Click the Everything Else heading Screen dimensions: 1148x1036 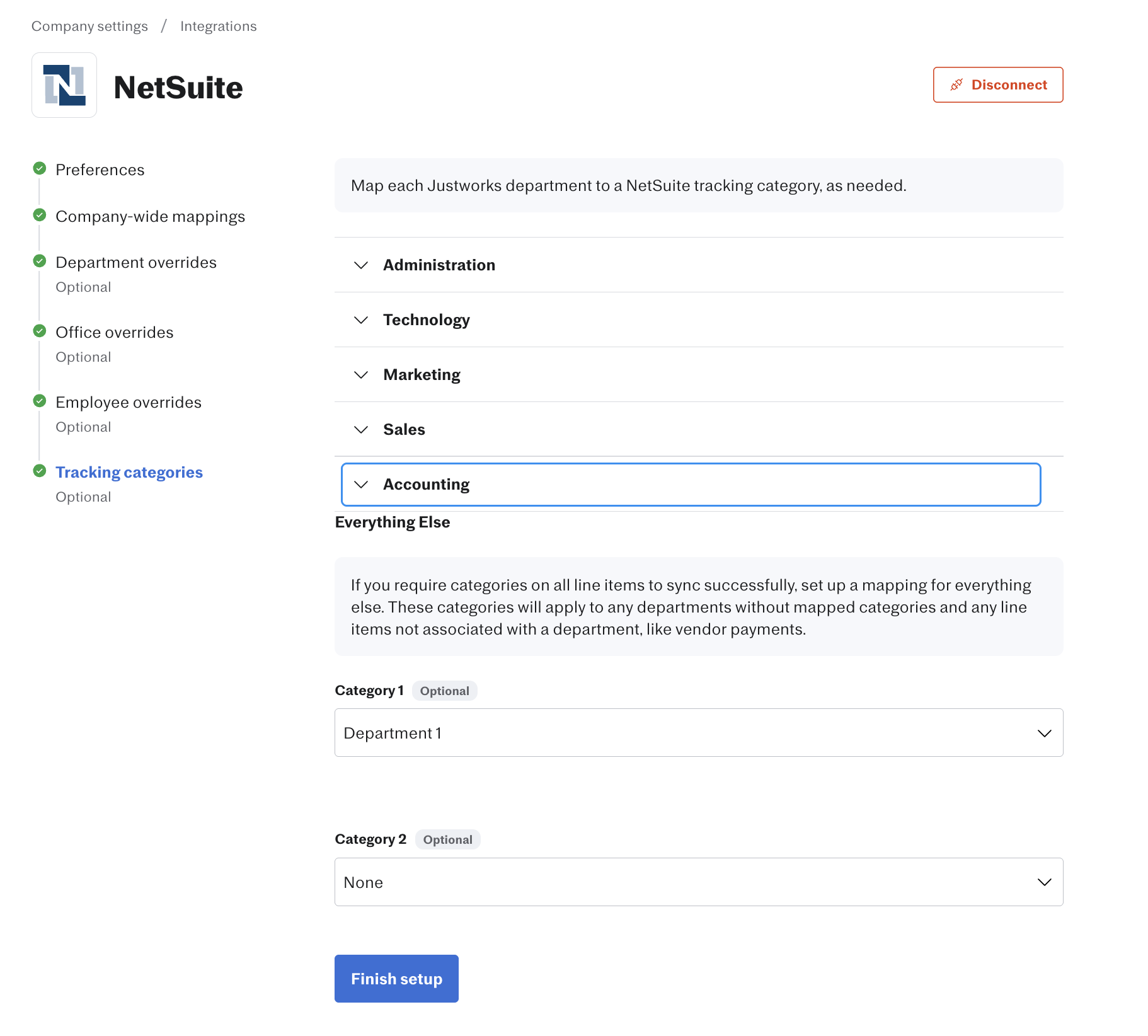coord(393,522)
